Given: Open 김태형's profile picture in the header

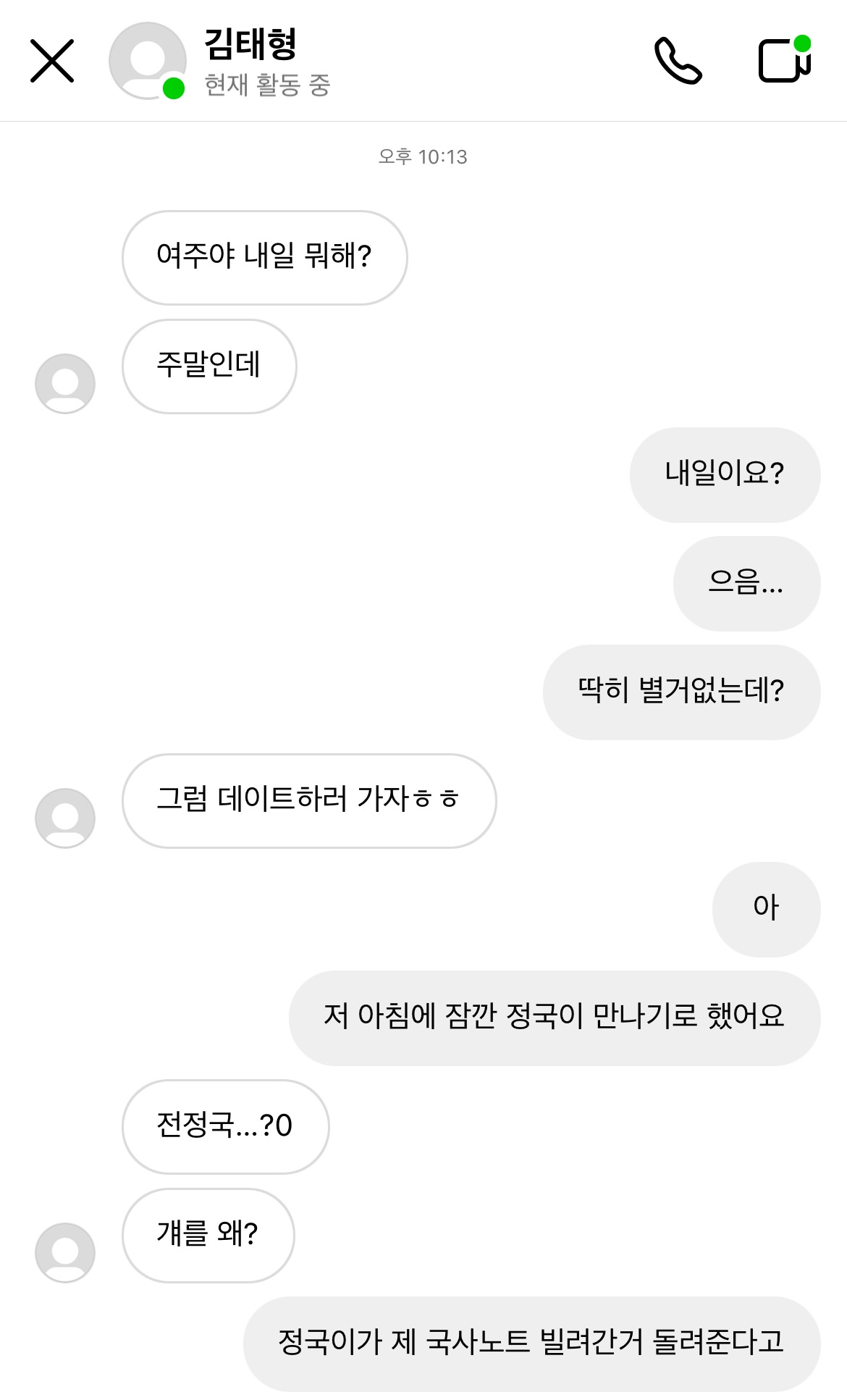Looking at the screenshot, I should [148, 61].
